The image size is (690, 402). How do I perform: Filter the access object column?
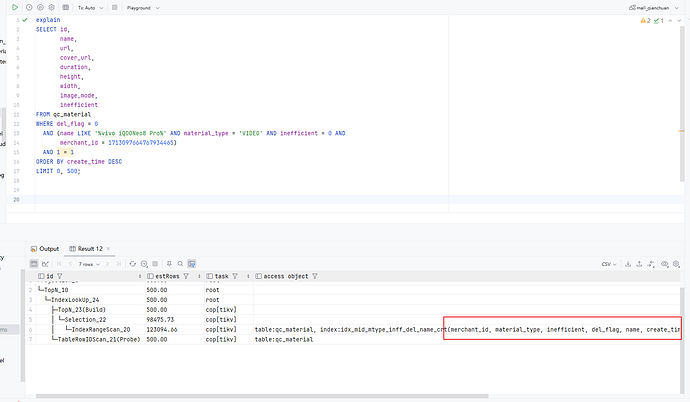tap(315, 276)
